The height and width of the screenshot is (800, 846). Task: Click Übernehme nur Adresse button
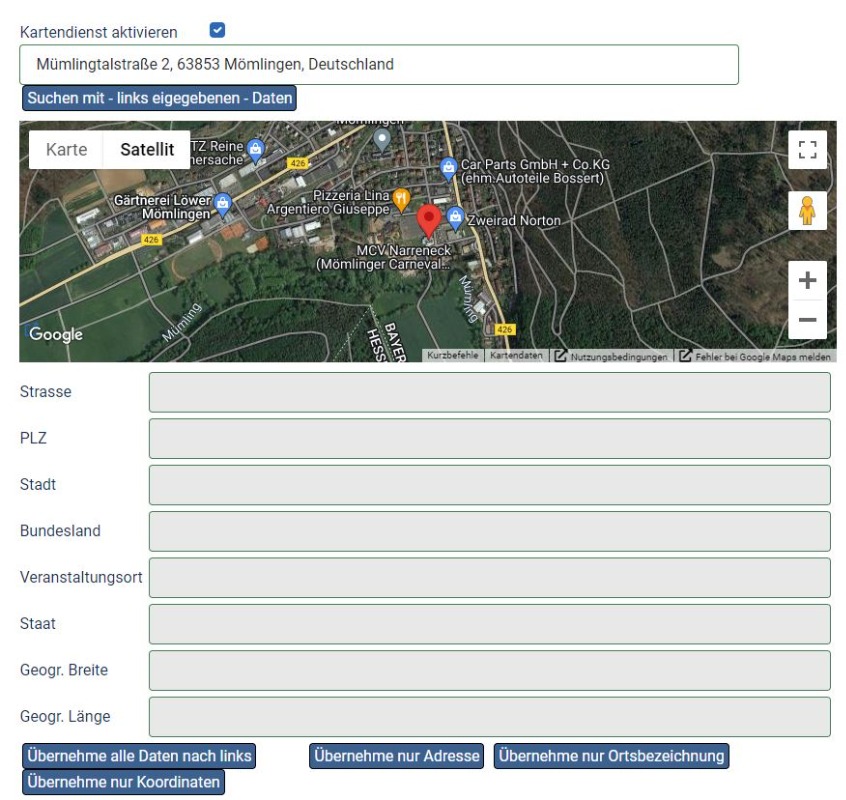[397, 756]
